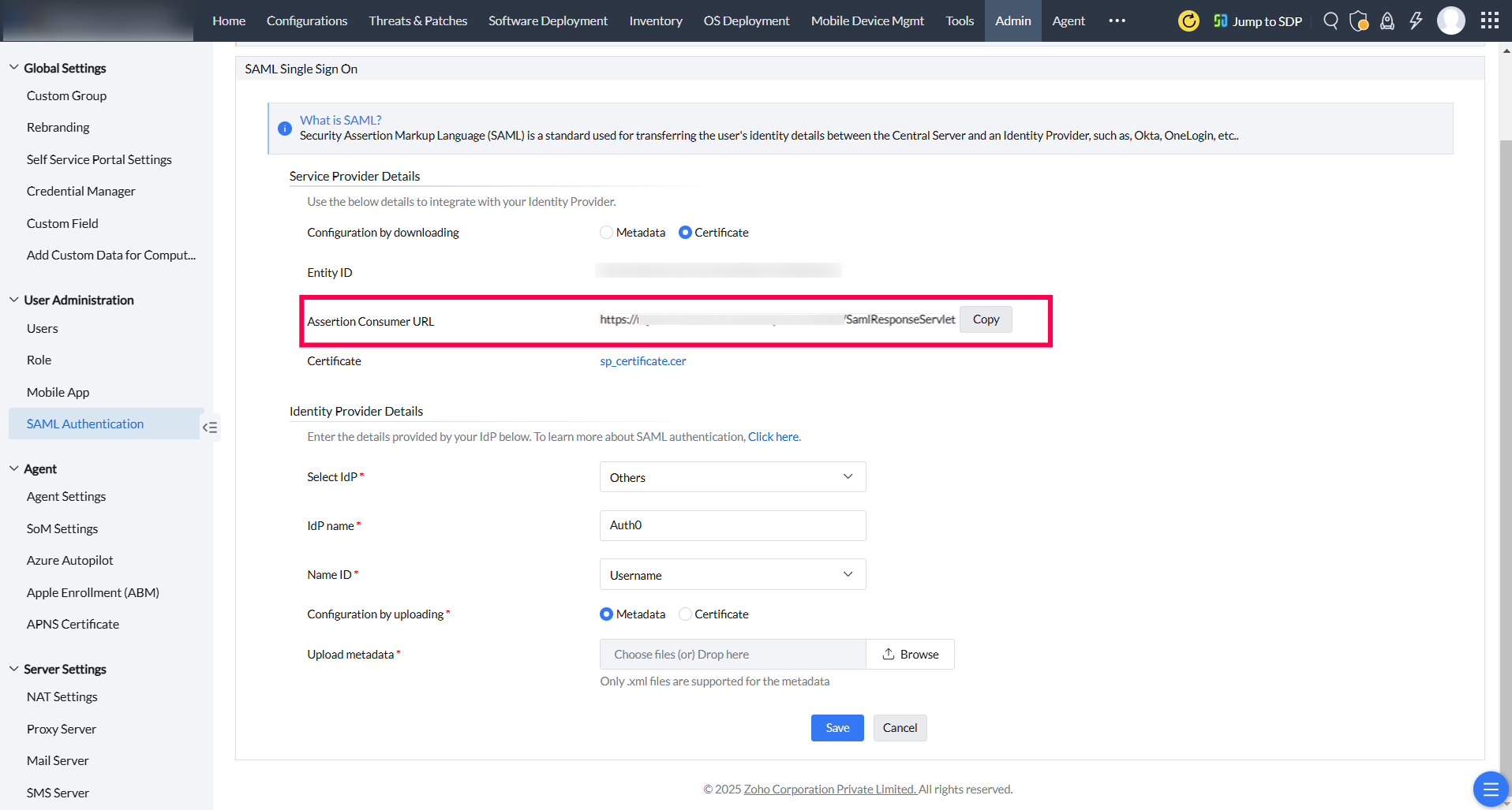Open Users under User Administration
Screen dimensions: 1512x810
[42, 328]
